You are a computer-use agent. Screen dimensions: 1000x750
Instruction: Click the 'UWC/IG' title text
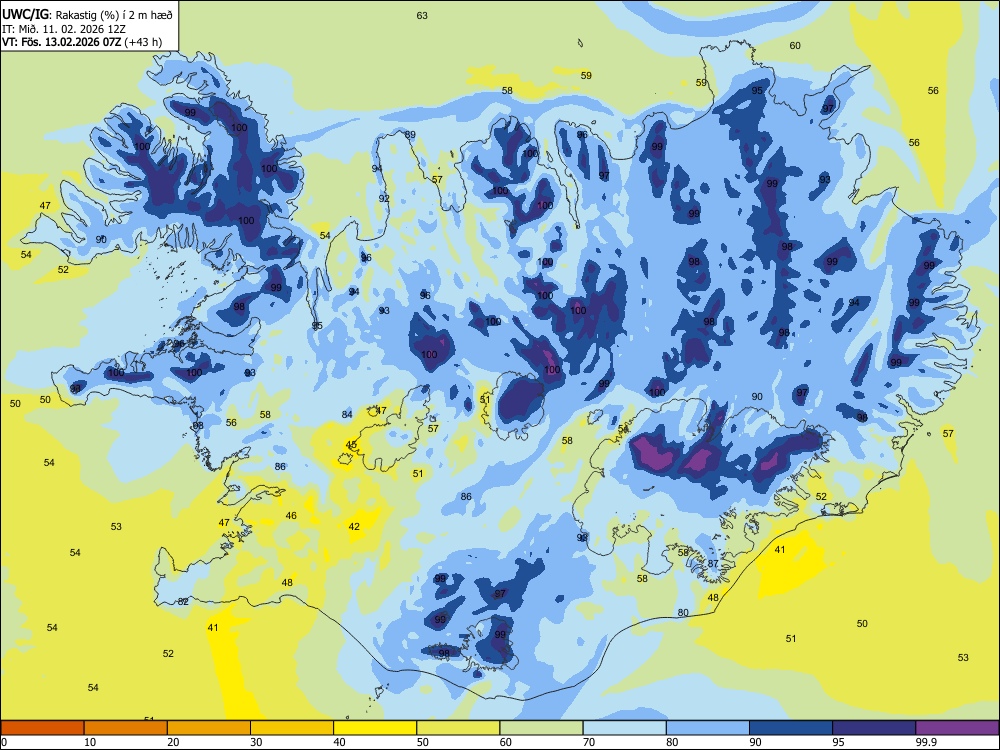pos(25,15)
